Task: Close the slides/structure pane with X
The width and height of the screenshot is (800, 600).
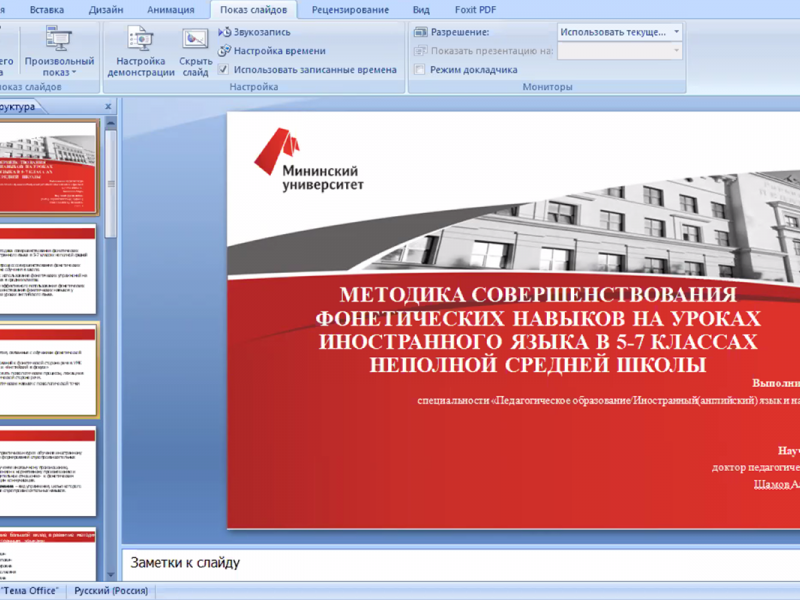Action: [107, 106]
